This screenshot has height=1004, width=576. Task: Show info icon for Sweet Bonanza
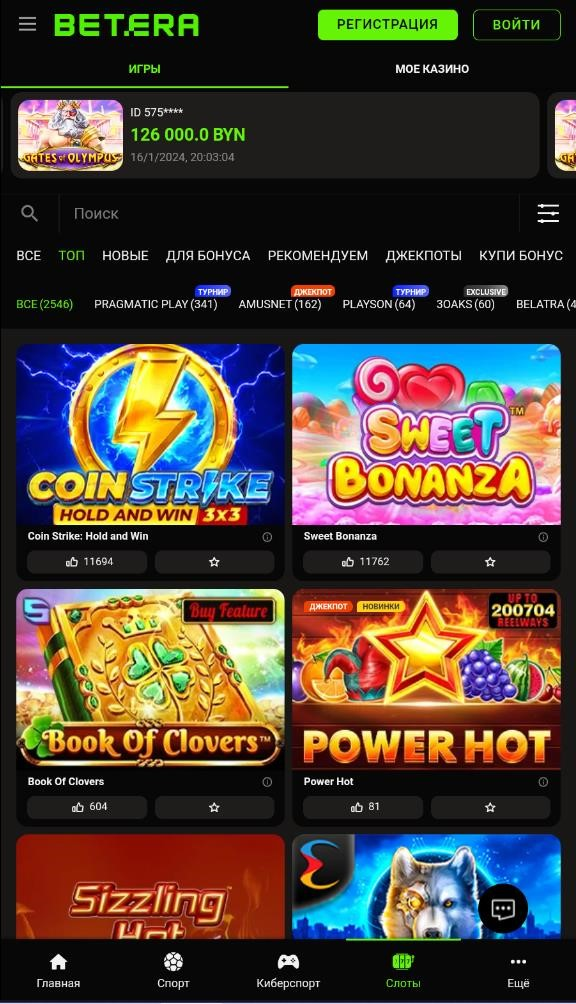click(543, 537)
